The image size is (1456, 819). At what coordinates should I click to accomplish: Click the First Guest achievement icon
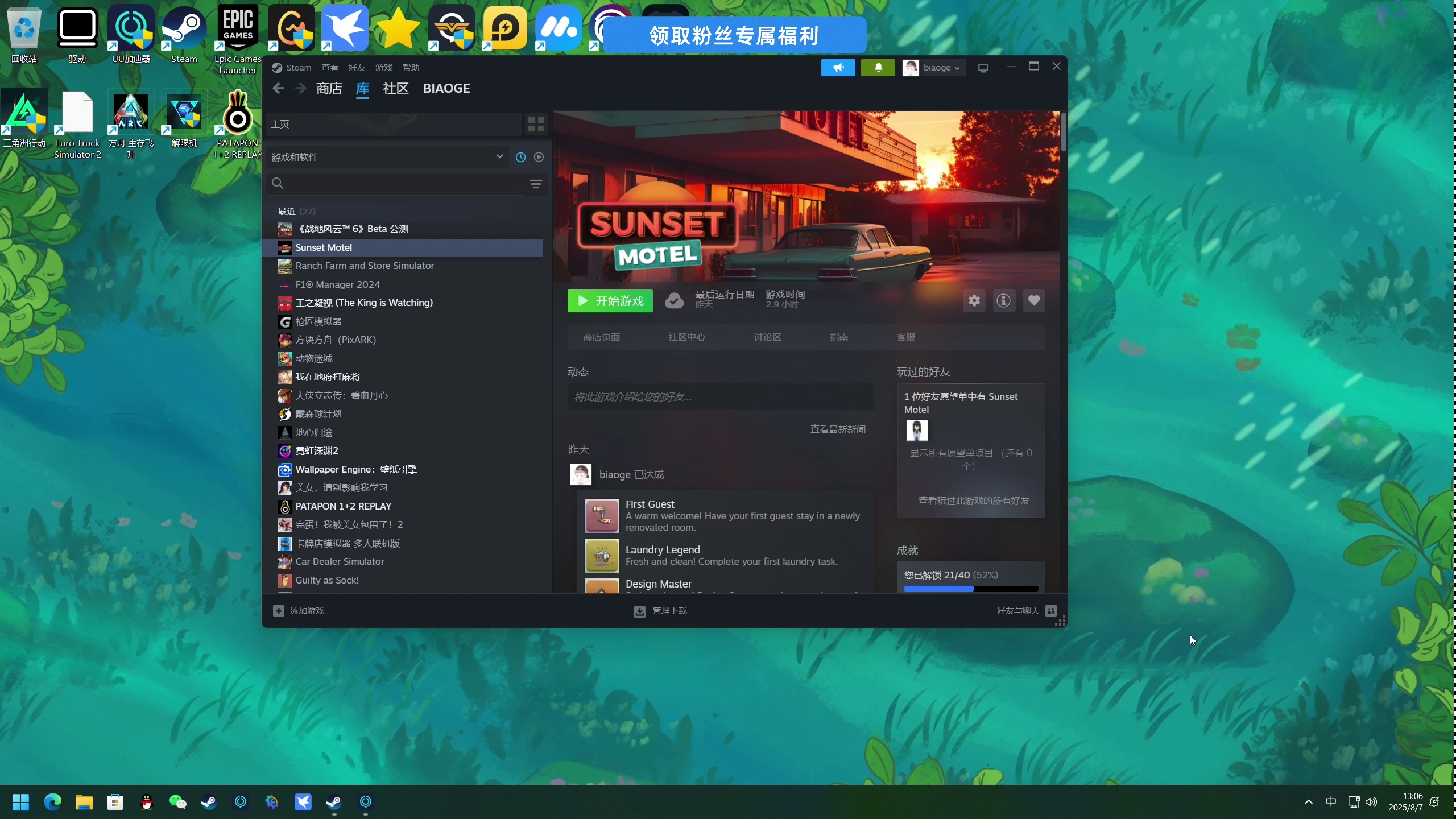point(602,516)
